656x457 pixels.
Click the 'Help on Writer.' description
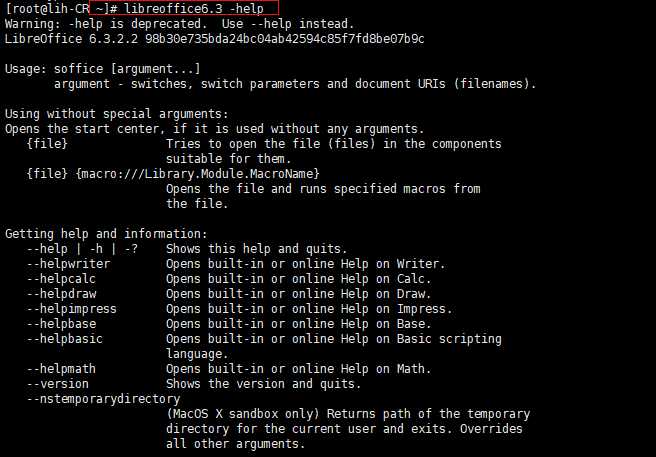click(305, 264)
